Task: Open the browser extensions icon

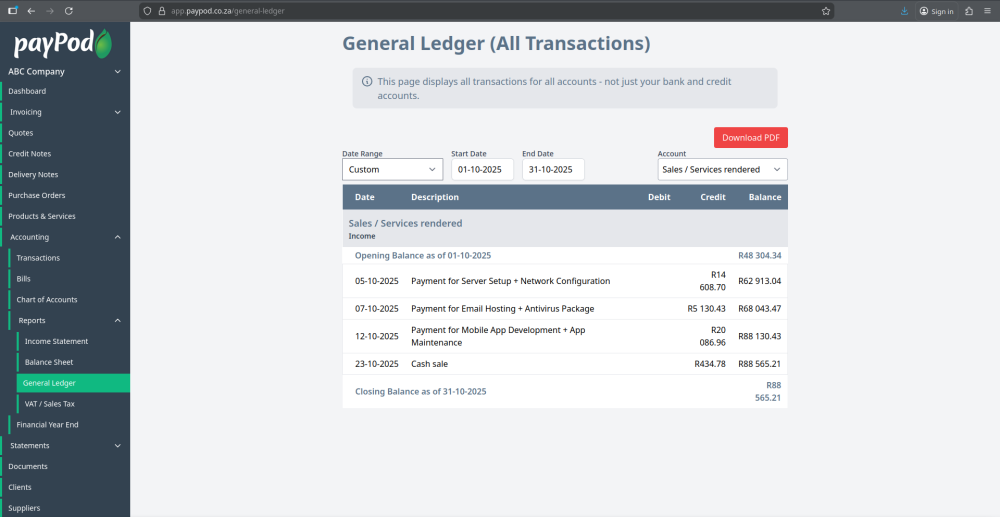Action: [969, 11]
